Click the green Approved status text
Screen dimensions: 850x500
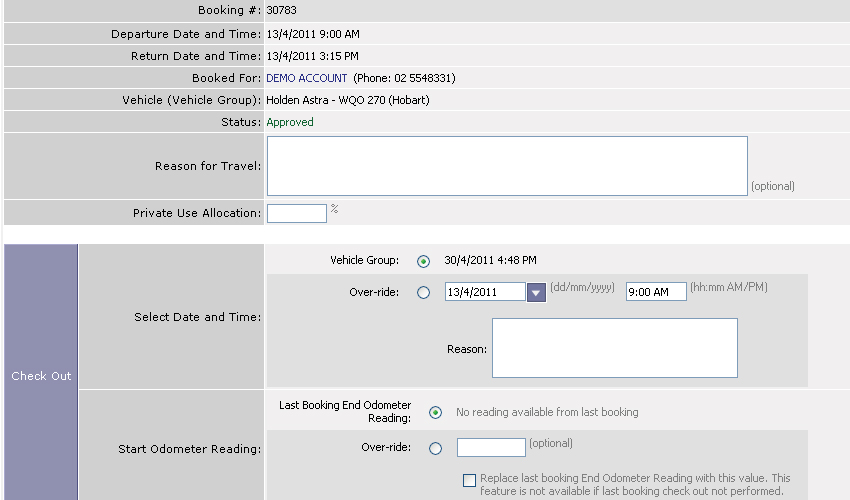[290, 122]
